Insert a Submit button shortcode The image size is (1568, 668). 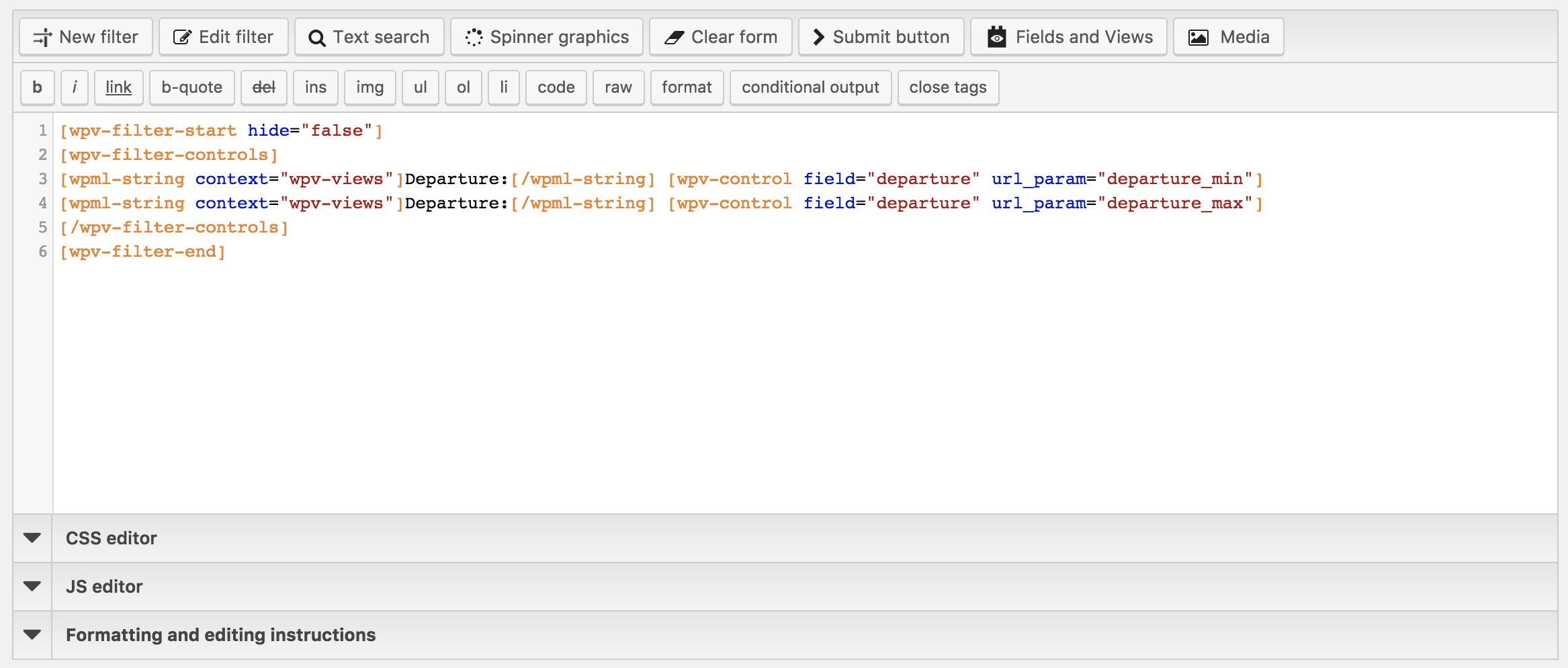tap(881, 37)
